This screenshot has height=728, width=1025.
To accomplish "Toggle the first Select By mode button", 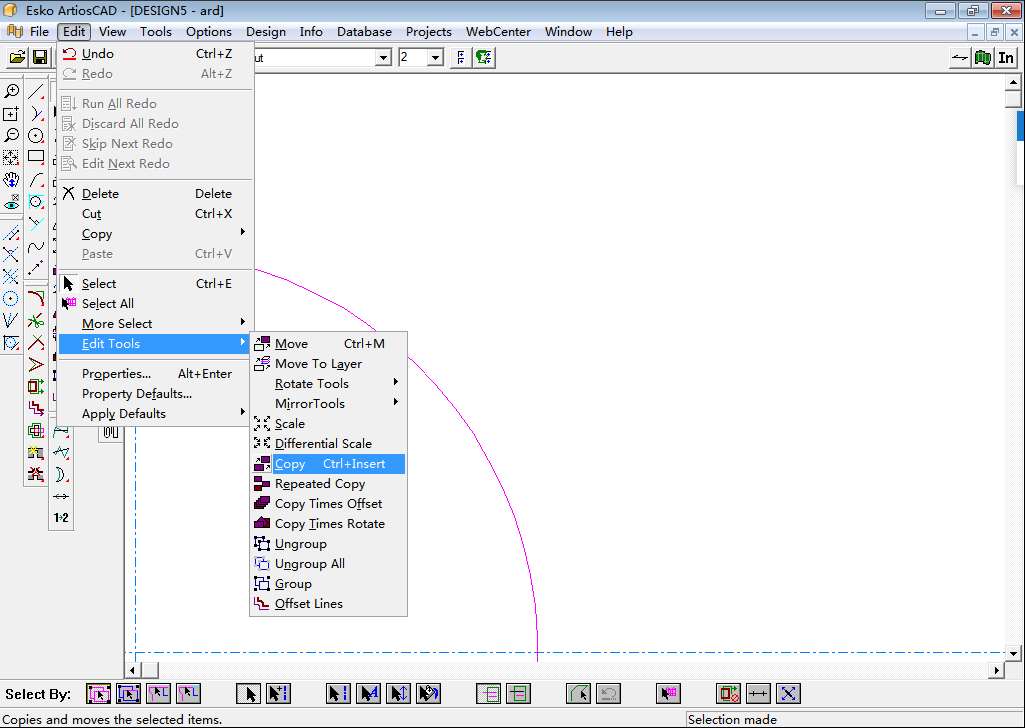I will (x=98, y=693).
